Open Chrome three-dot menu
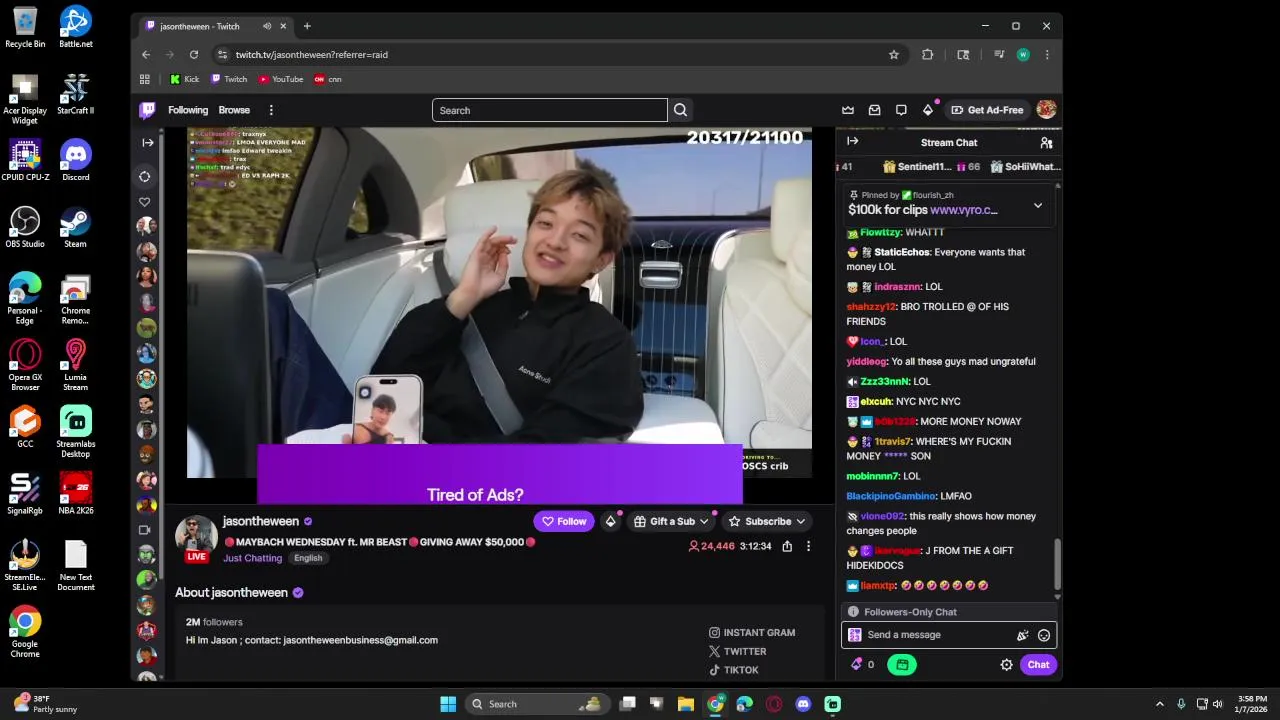Image resolution: width=1280 pixels, height=720 pixels. coord(1047,55)
